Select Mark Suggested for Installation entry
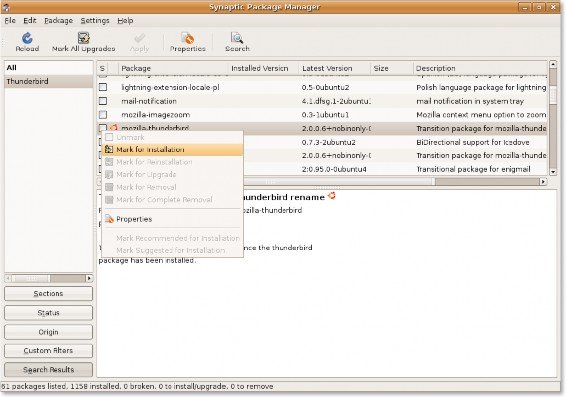Image resolution: width=566 pixels, height=397 pixels. [x=172, y=250]
